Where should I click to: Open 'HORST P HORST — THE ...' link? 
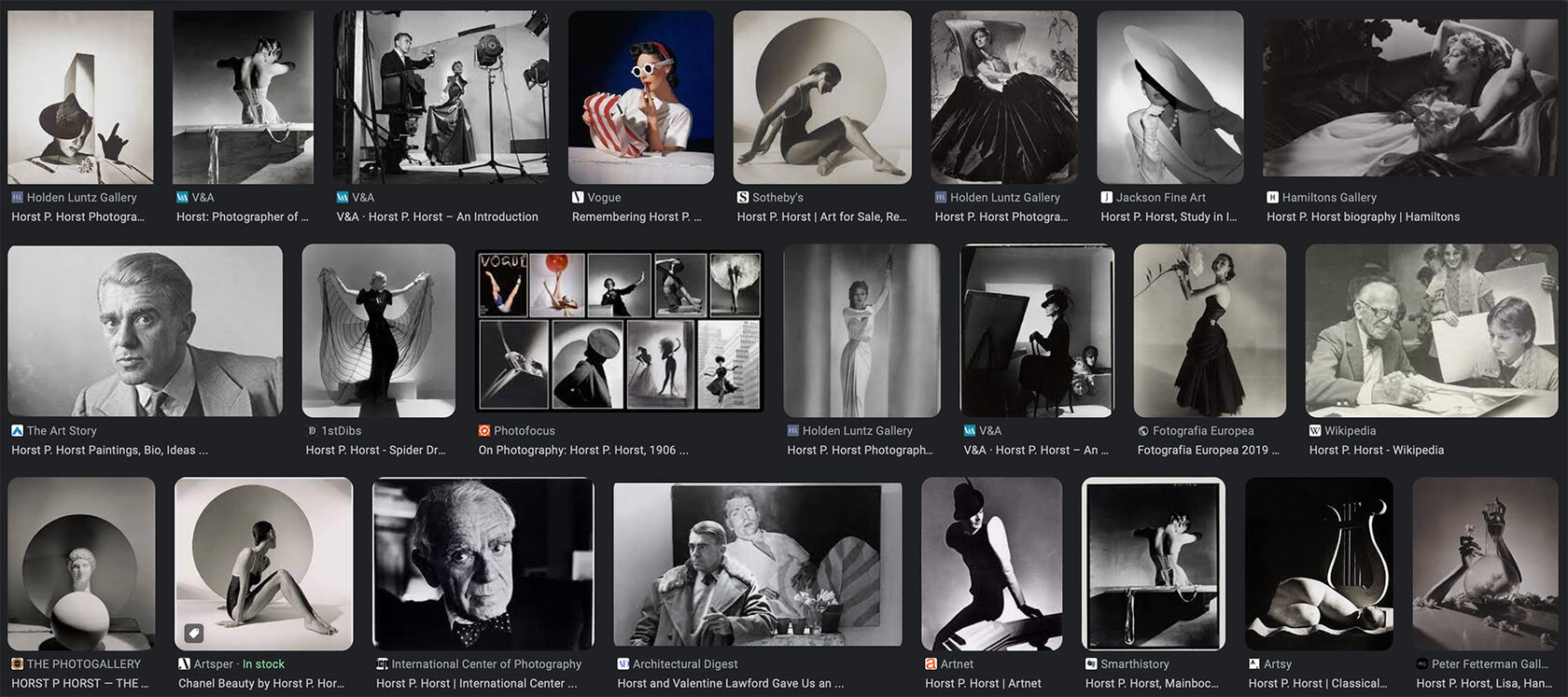pyautogui.click(x=79, y=683)
